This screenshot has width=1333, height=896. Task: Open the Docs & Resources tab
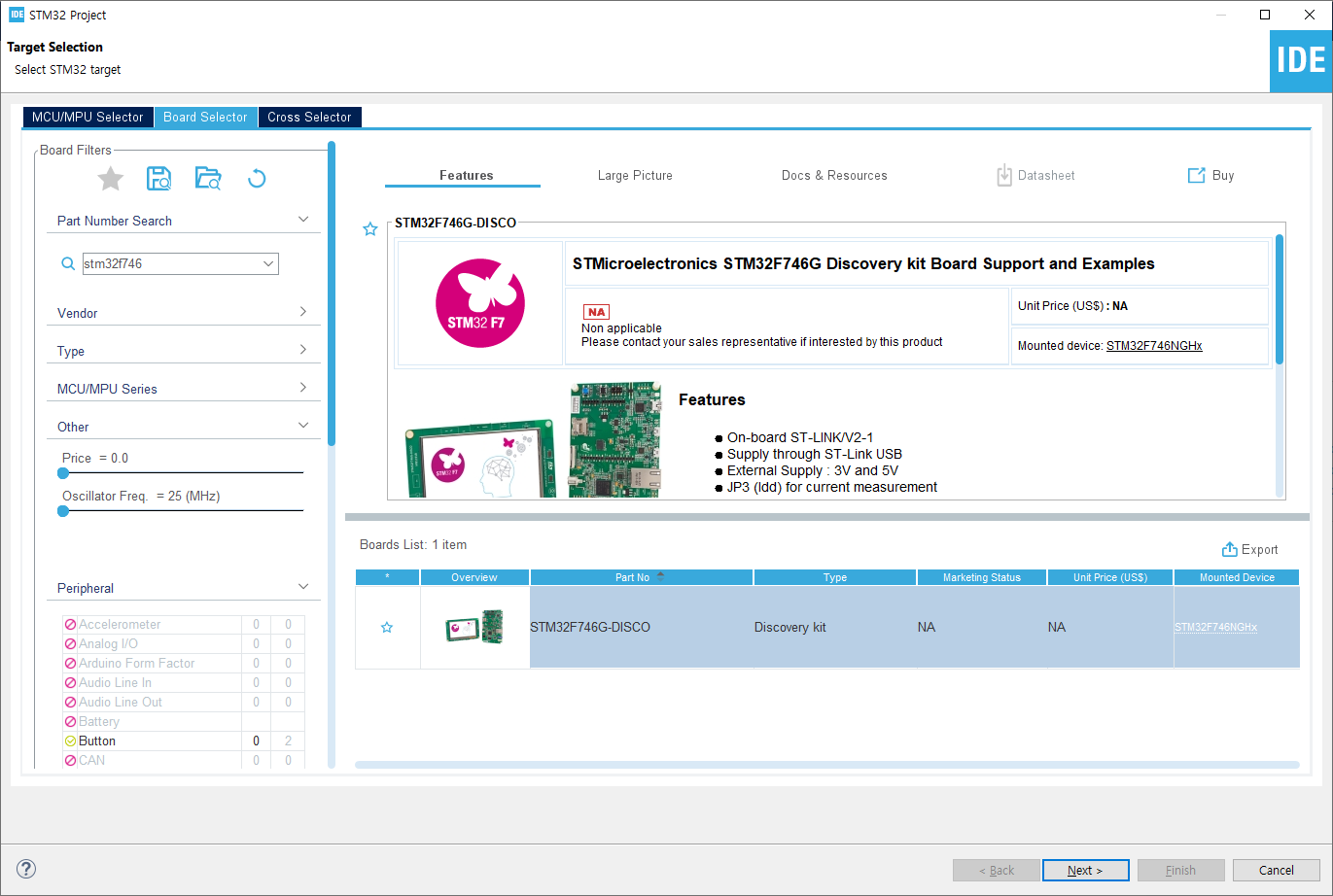pos(834,176)
